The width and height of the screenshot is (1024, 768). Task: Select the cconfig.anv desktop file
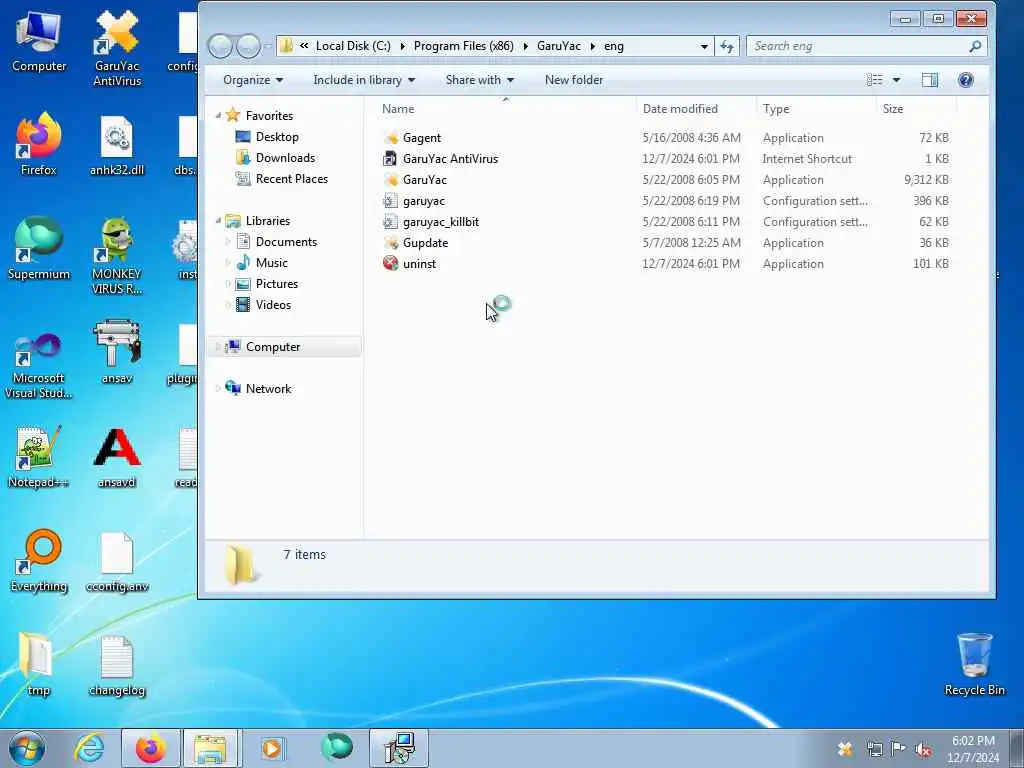(117, 562)
